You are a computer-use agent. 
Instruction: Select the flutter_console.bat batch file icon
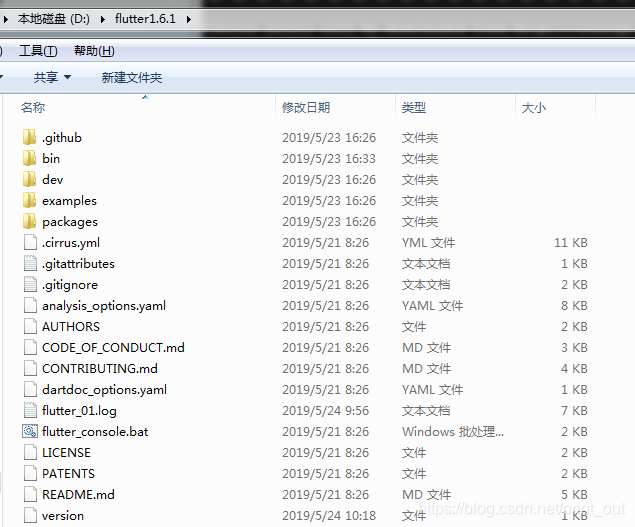[30, 431]
